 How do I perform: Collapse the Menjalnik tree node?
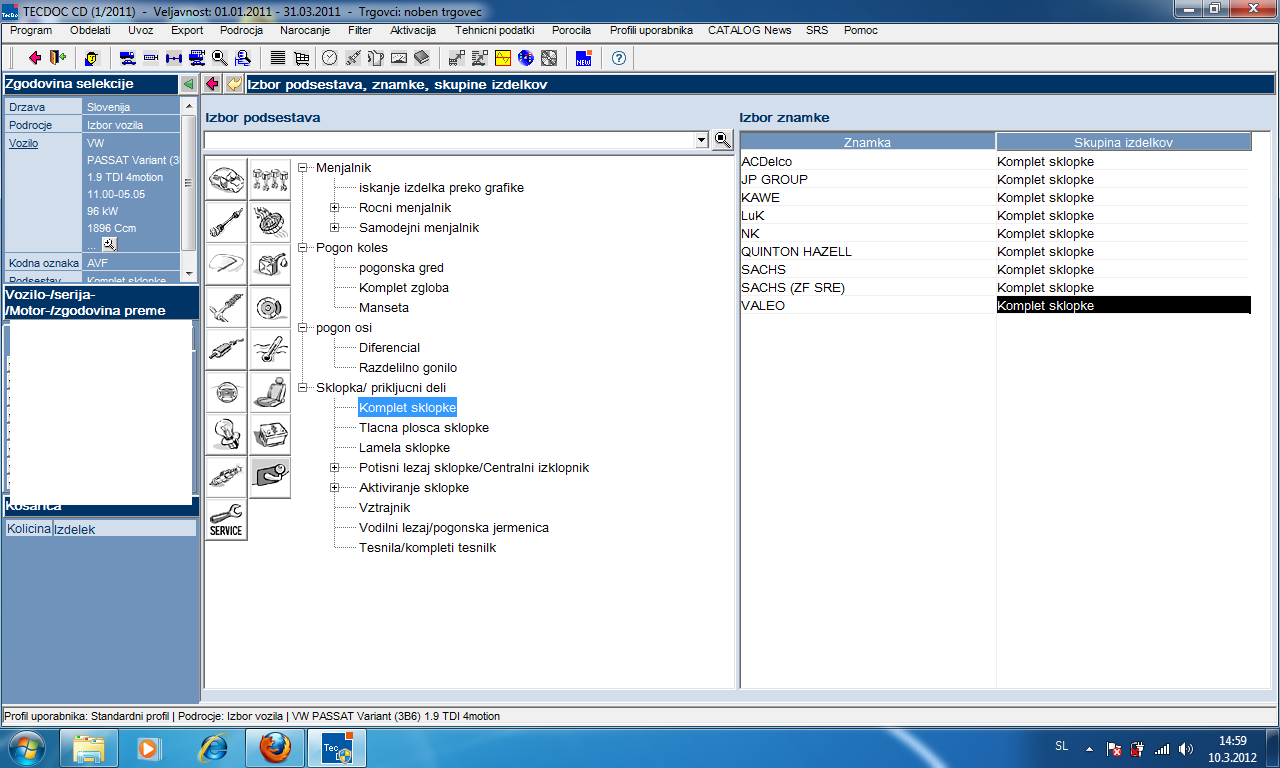[x=304, y=168]
